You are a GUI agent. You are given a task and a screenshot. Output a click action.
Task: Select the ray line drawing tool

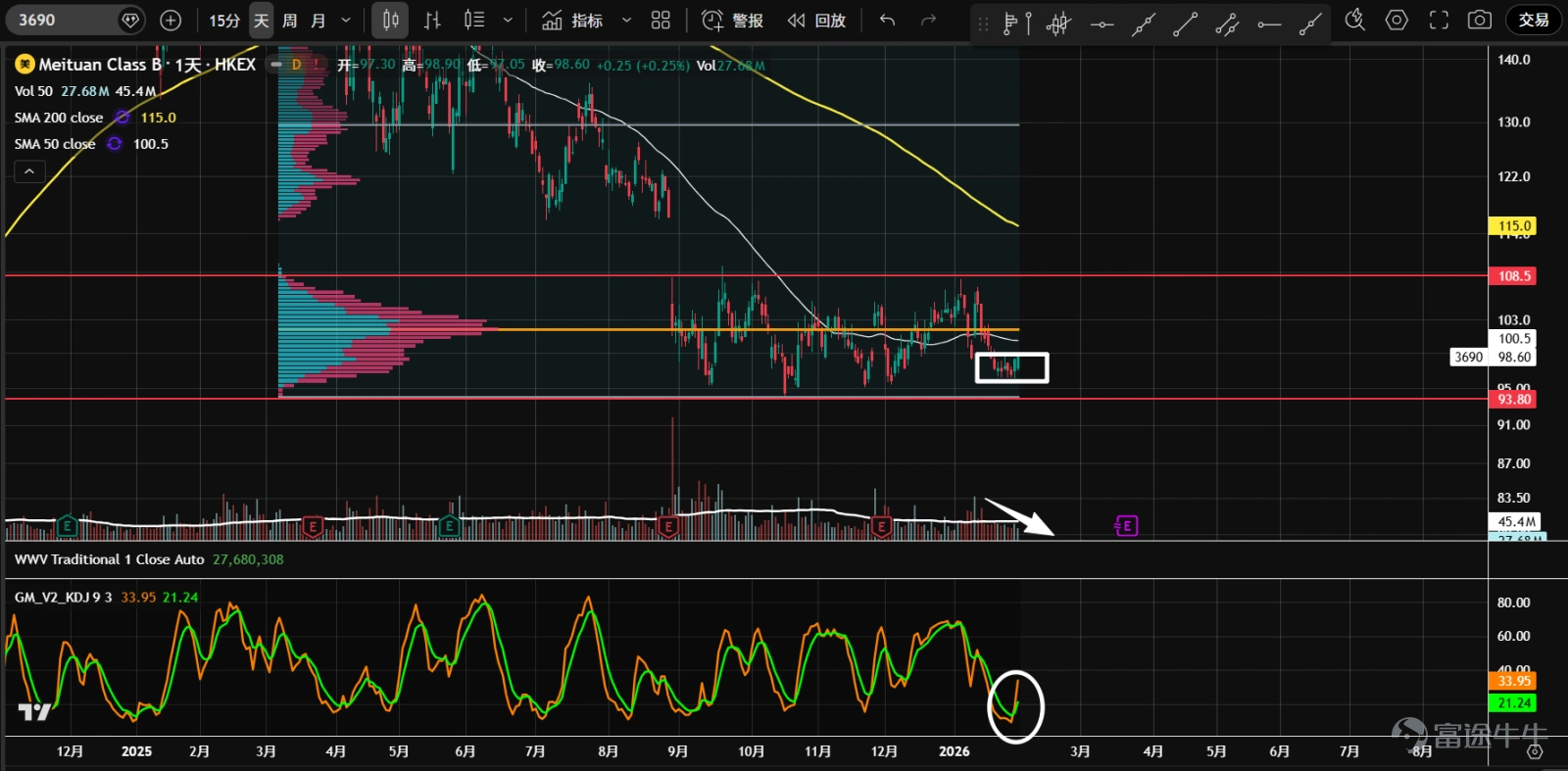coord(1310,24)
